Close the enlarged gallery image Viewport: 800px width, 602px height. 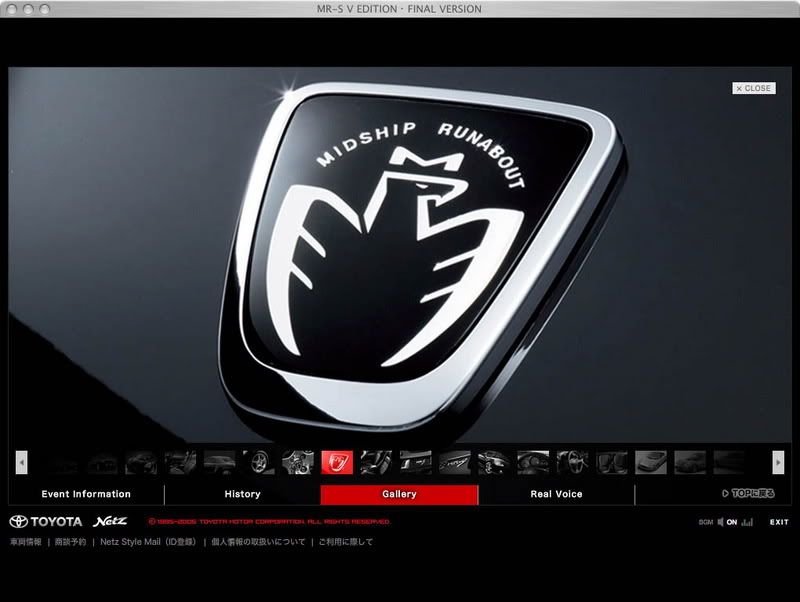pos(754,88)
